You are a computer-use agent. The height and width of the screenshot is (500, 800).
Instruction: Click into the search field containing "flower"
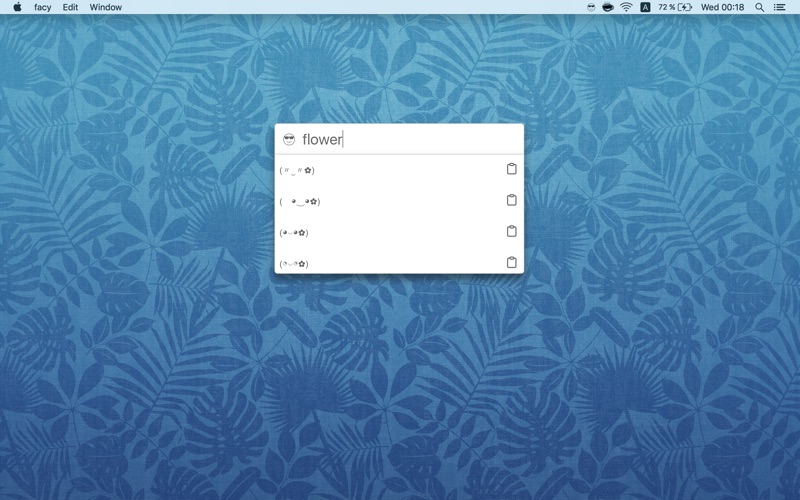(408, 139)
